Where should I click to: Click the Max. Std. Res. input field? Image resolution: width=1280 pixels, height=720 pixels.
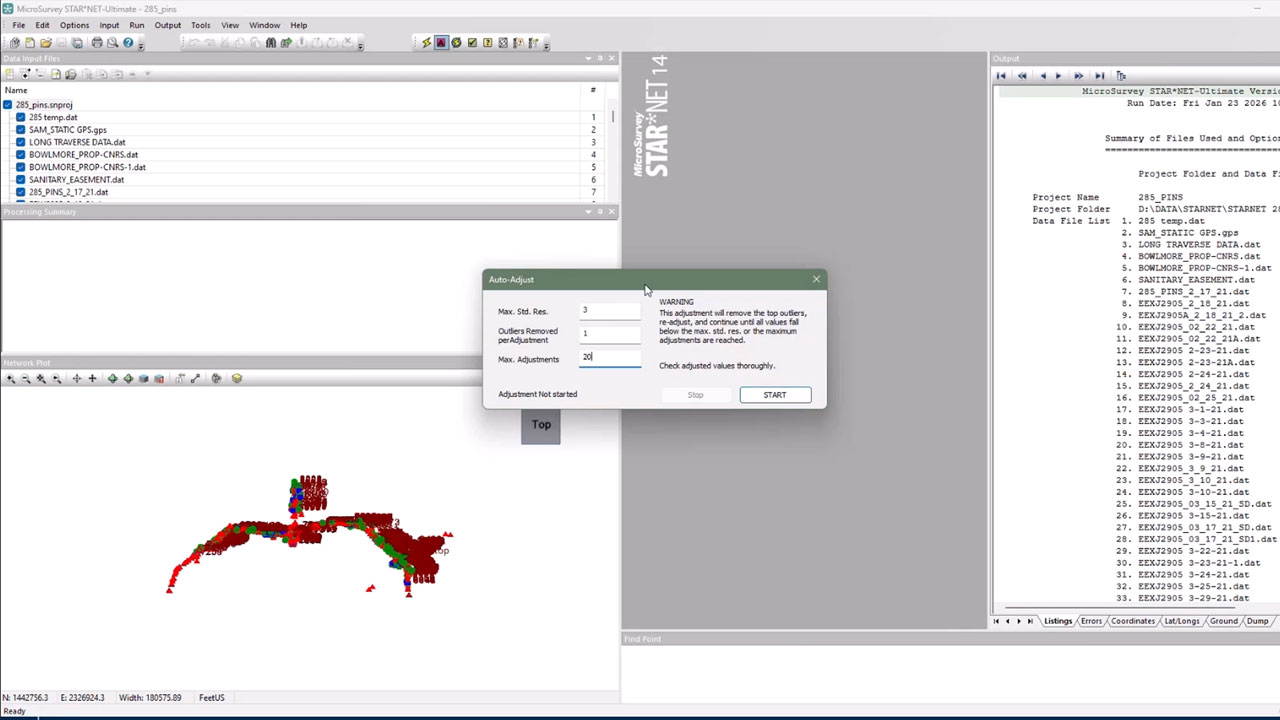coord(610,311)
